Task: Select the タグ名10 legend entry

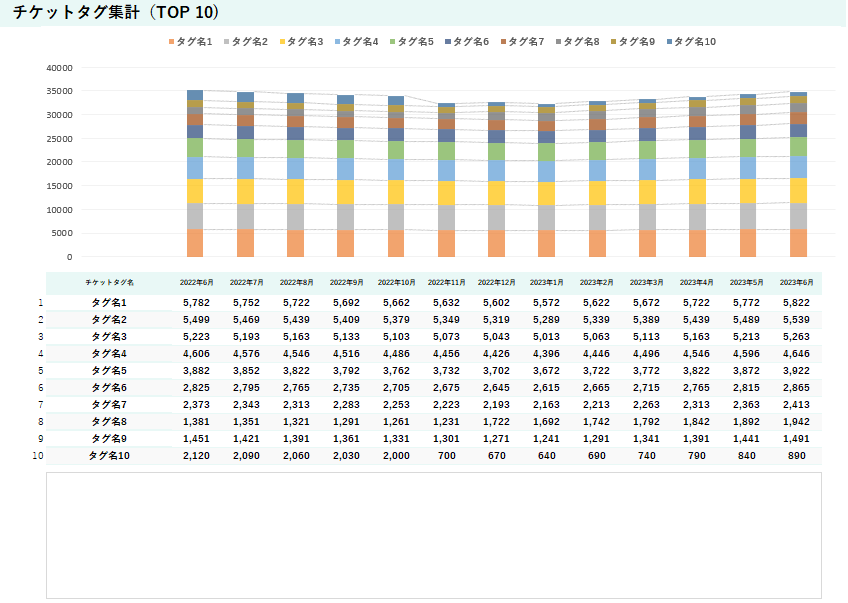Action: click(695, 42)
